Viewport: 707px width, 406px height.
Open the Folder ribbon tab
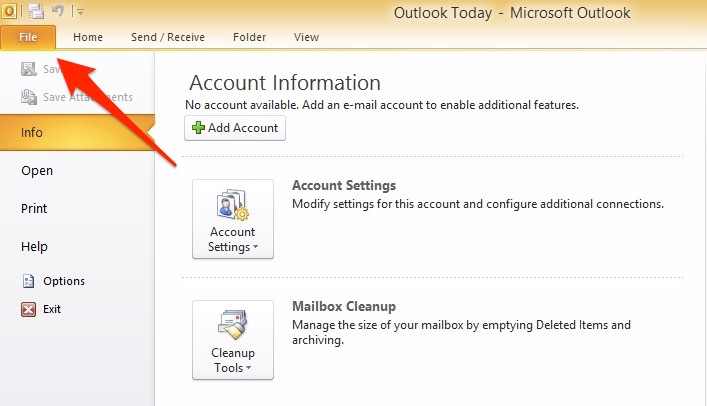tap(249, 37)
